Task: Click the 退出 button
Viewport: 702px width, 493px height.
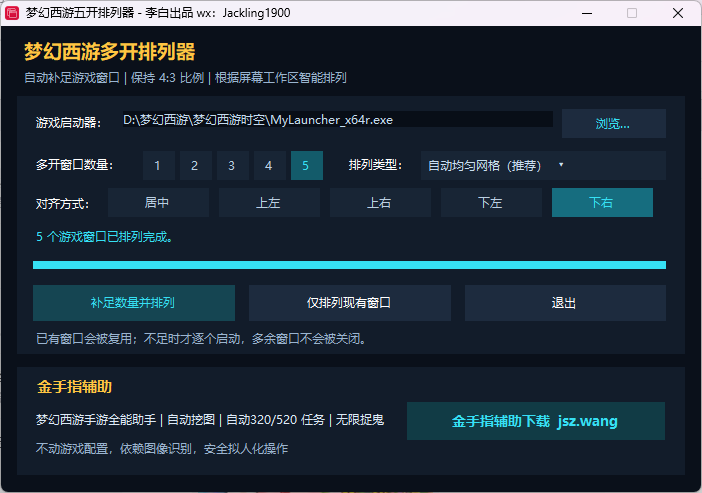Action: pyautogui.click(x=565, y=303)
